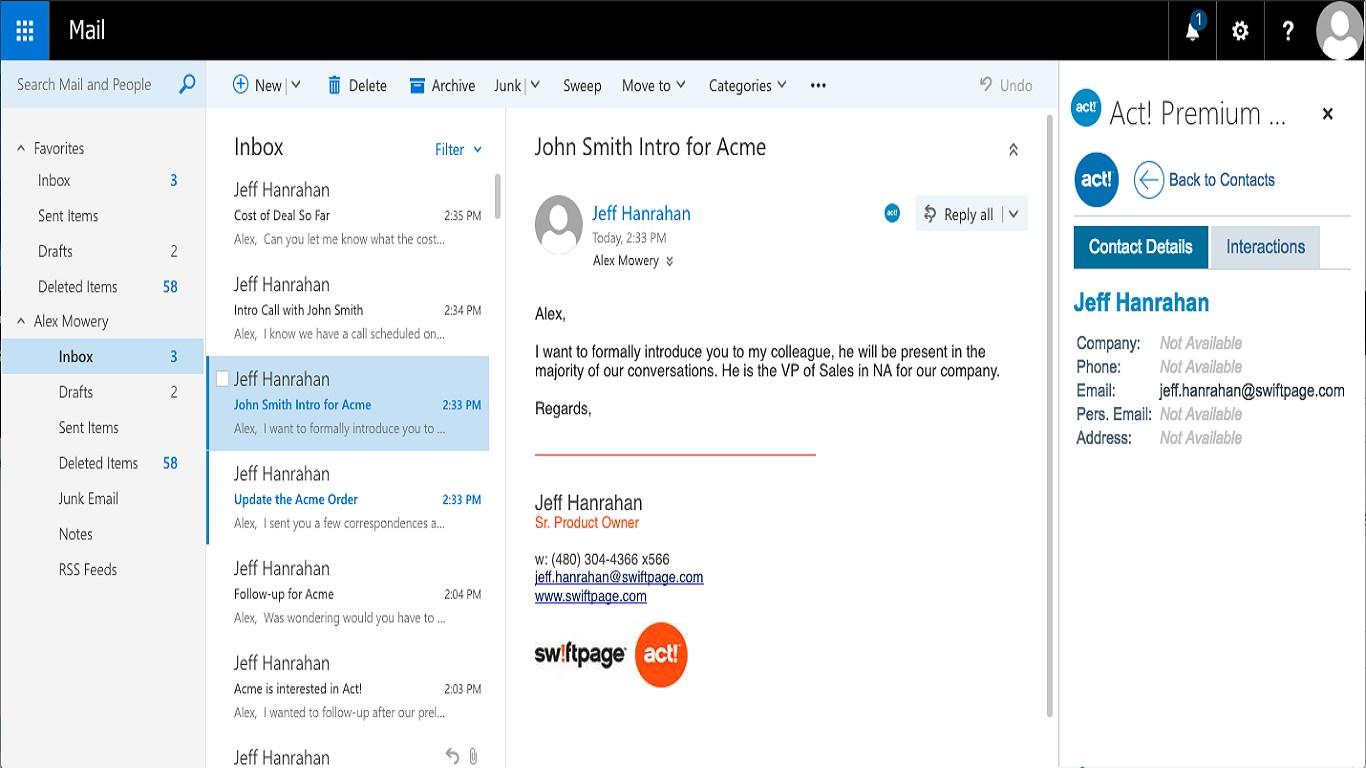Screen dimensions: 1366x768
Task: Click the contact email jeff.hanrahan@swiftpage.com in panel
Action: [1252, 391]
